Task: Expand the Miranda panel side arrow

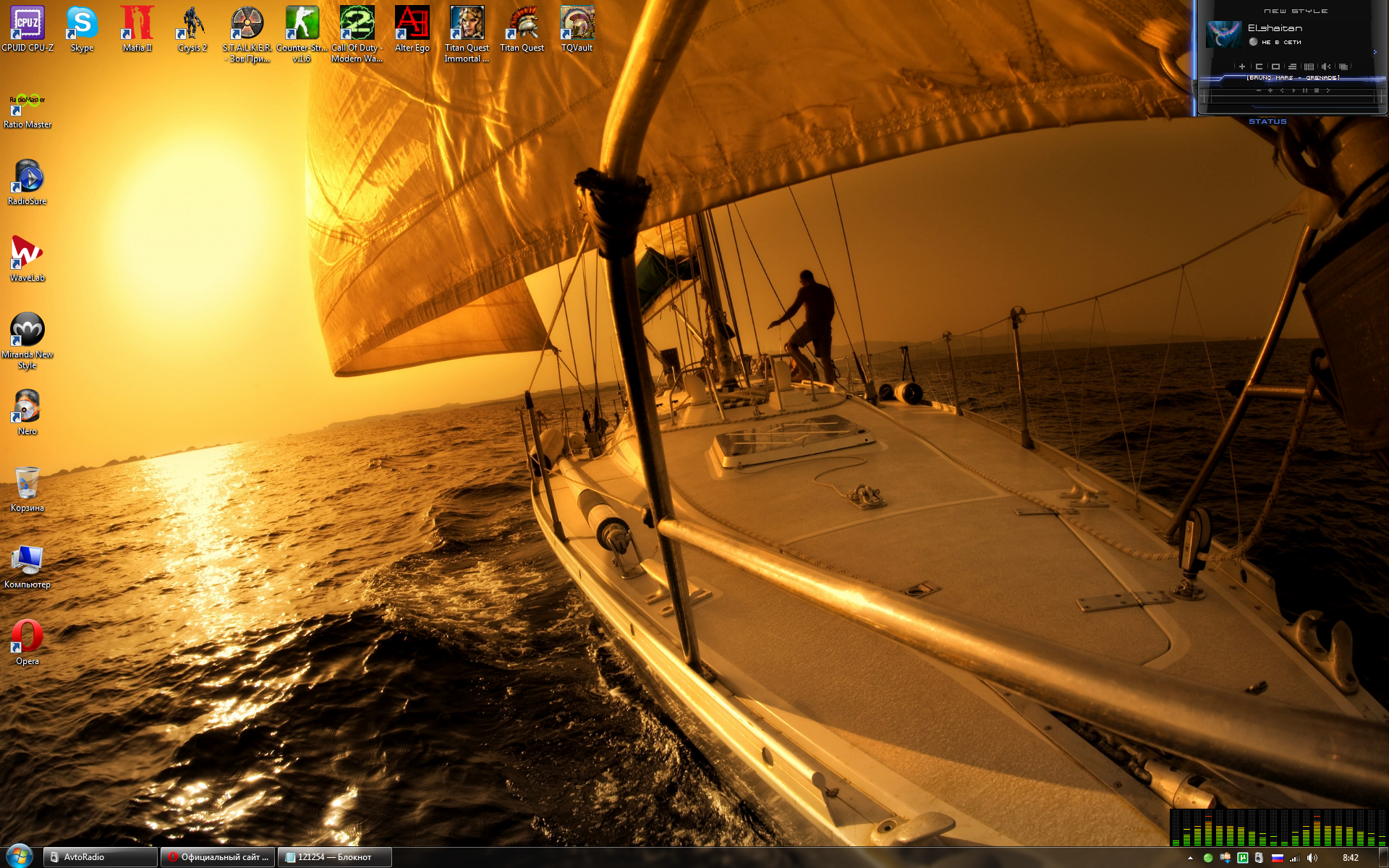Action: click(1375, 52)
